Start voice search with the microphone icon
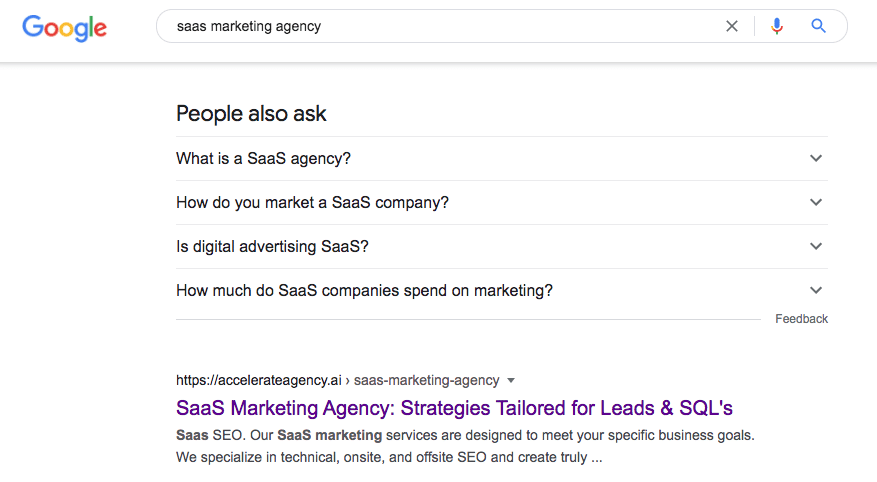The width and height of the screenshot is (877, 482). (x=777, y=27)
